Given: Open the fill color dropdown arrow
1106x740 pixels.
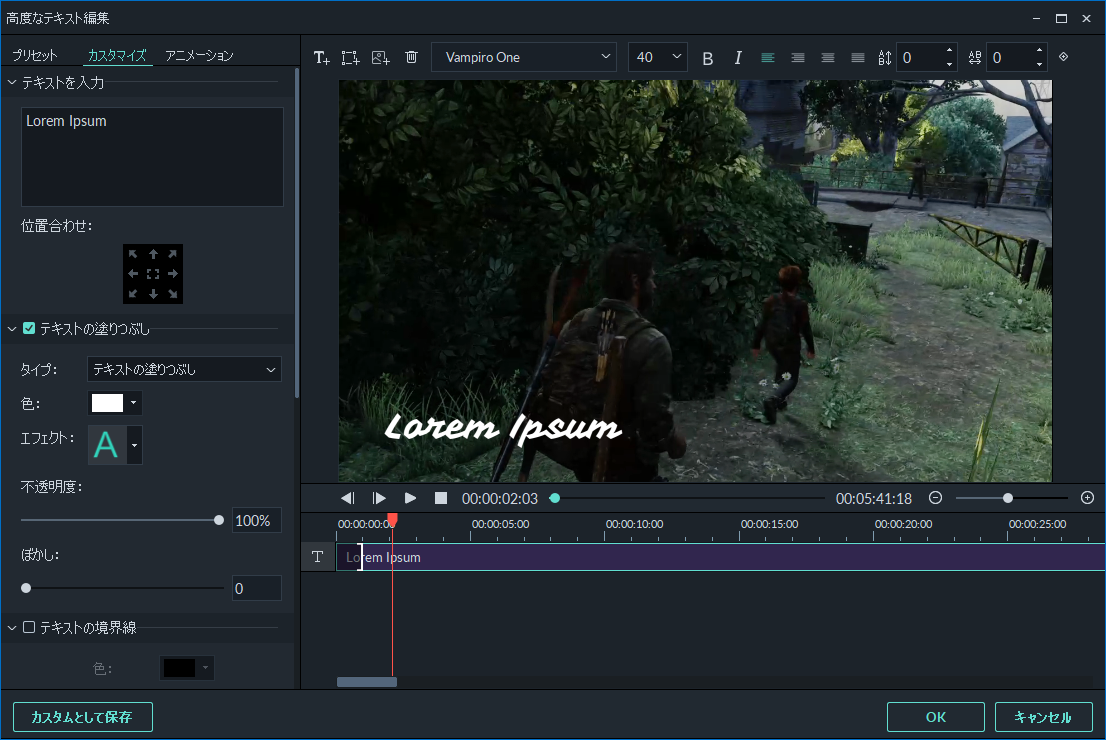Looking at the screenshot, I should 133,403.
